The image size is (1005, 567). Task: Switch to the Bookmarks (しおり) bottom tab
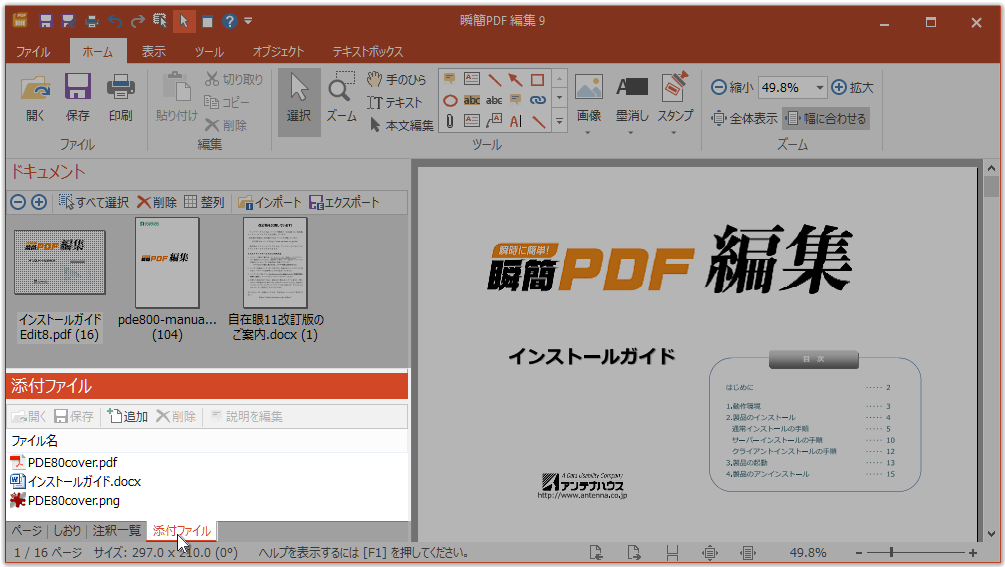[67, 530]
